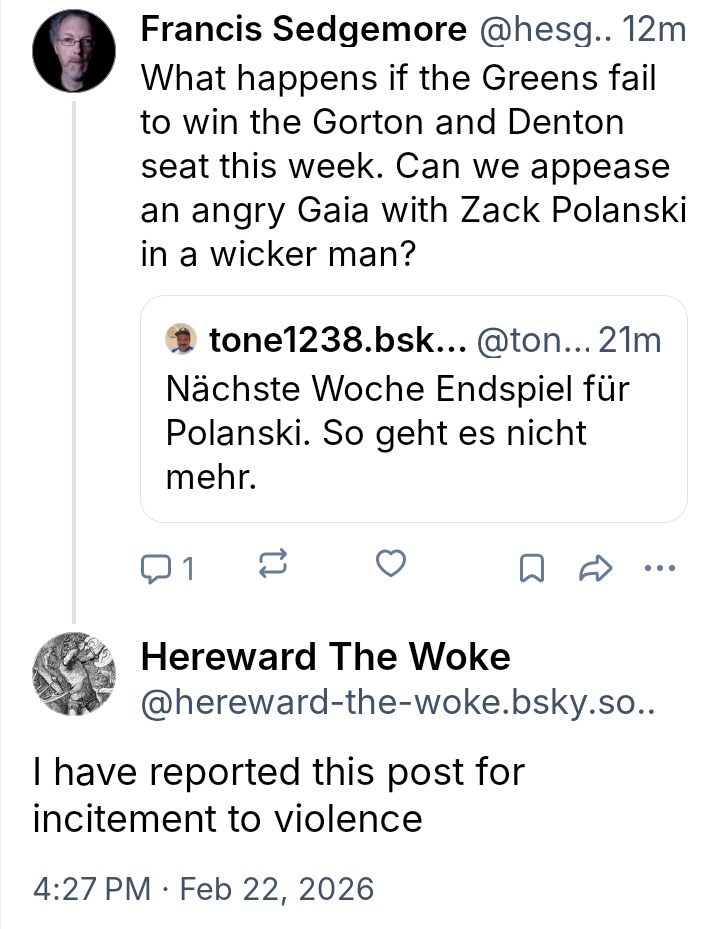Image resolution: width=720 pixels, height=929 pixels.
Task: Click the @hereward-the-woke.bsky.so.. handle
Action: 397,704
